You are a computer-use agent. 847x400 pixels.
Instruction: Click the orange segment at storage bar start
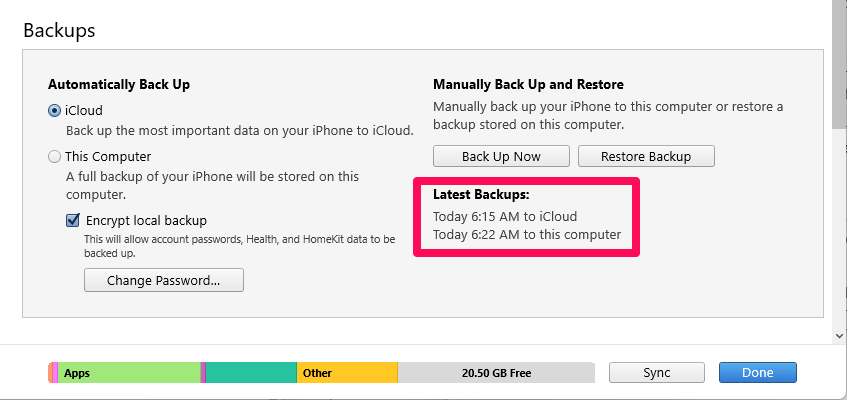point(50,373)
